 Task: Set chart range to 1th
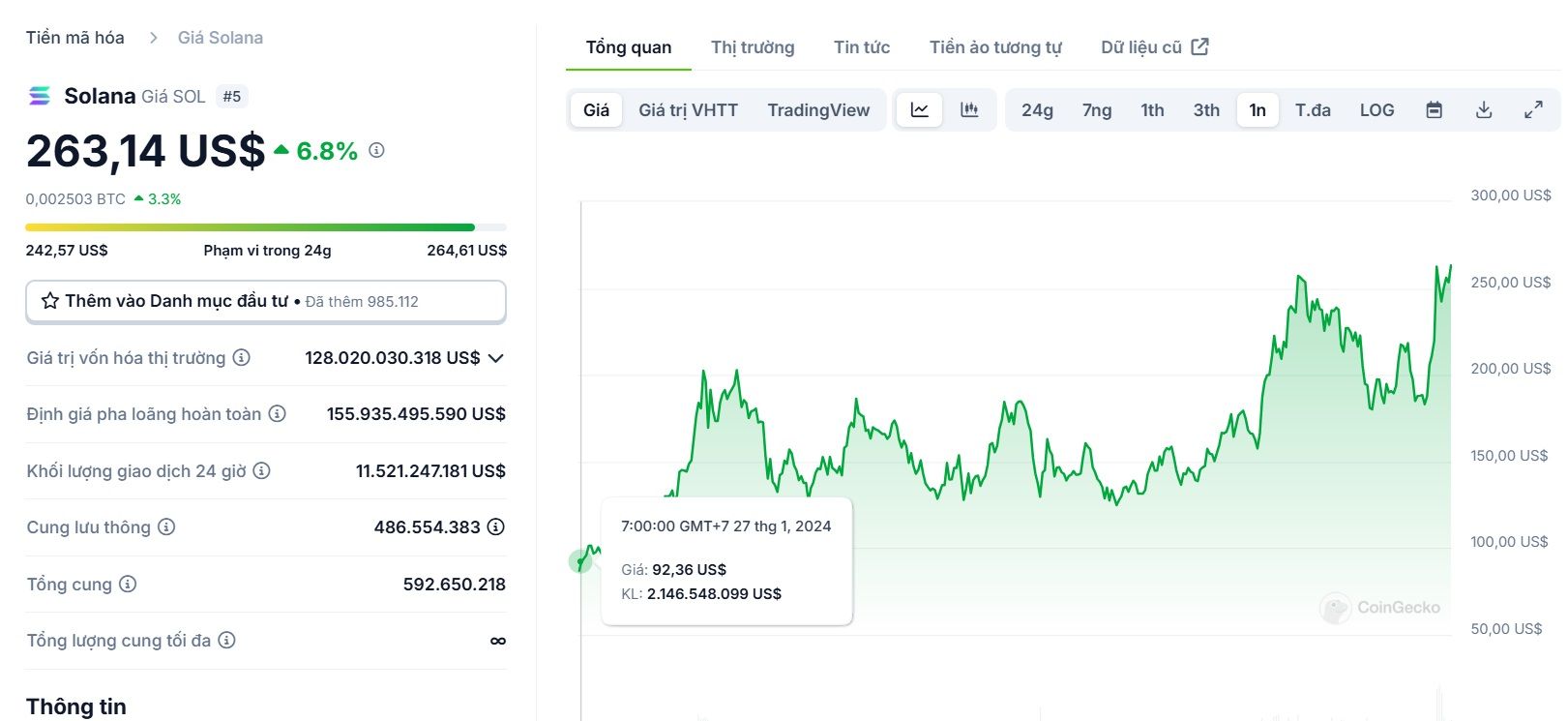(1152, 110)
